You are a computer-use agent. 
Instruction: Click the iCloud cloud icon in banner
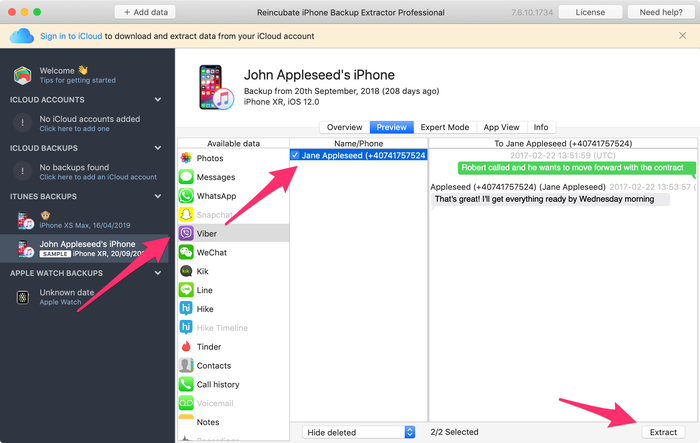pyautogui.click(x=22, y=36)
